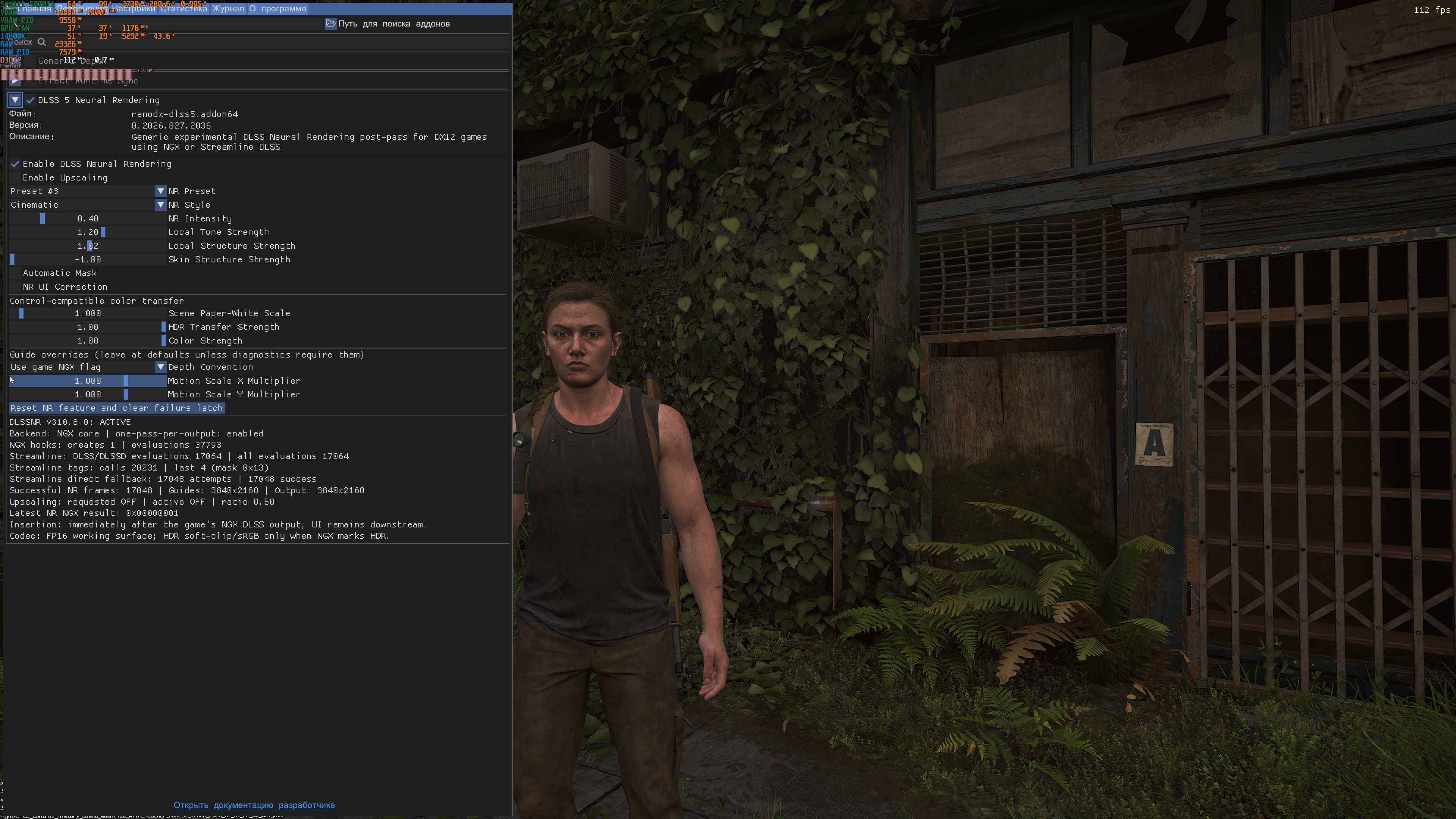Open the Настройки tab
The image size is (1456, 819).
coord(133,8)
